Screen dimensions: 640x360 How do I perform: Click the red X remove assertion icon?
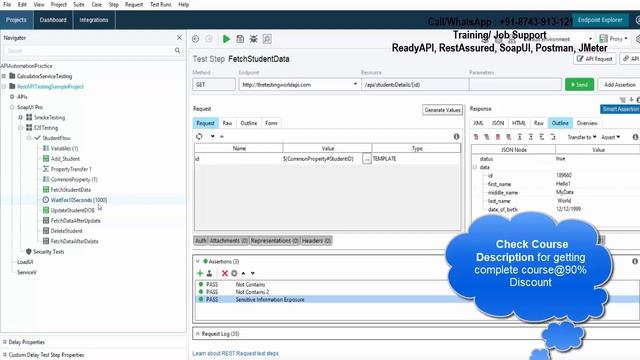224,273
